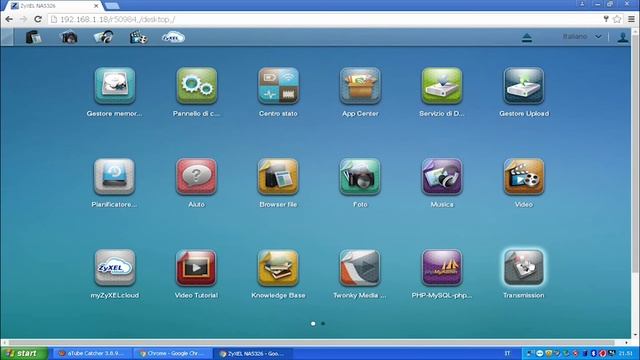Screen dimensions: 640x360
Task: Switch to Chrome - Google Chrome taskbar item
Action: 173,353
